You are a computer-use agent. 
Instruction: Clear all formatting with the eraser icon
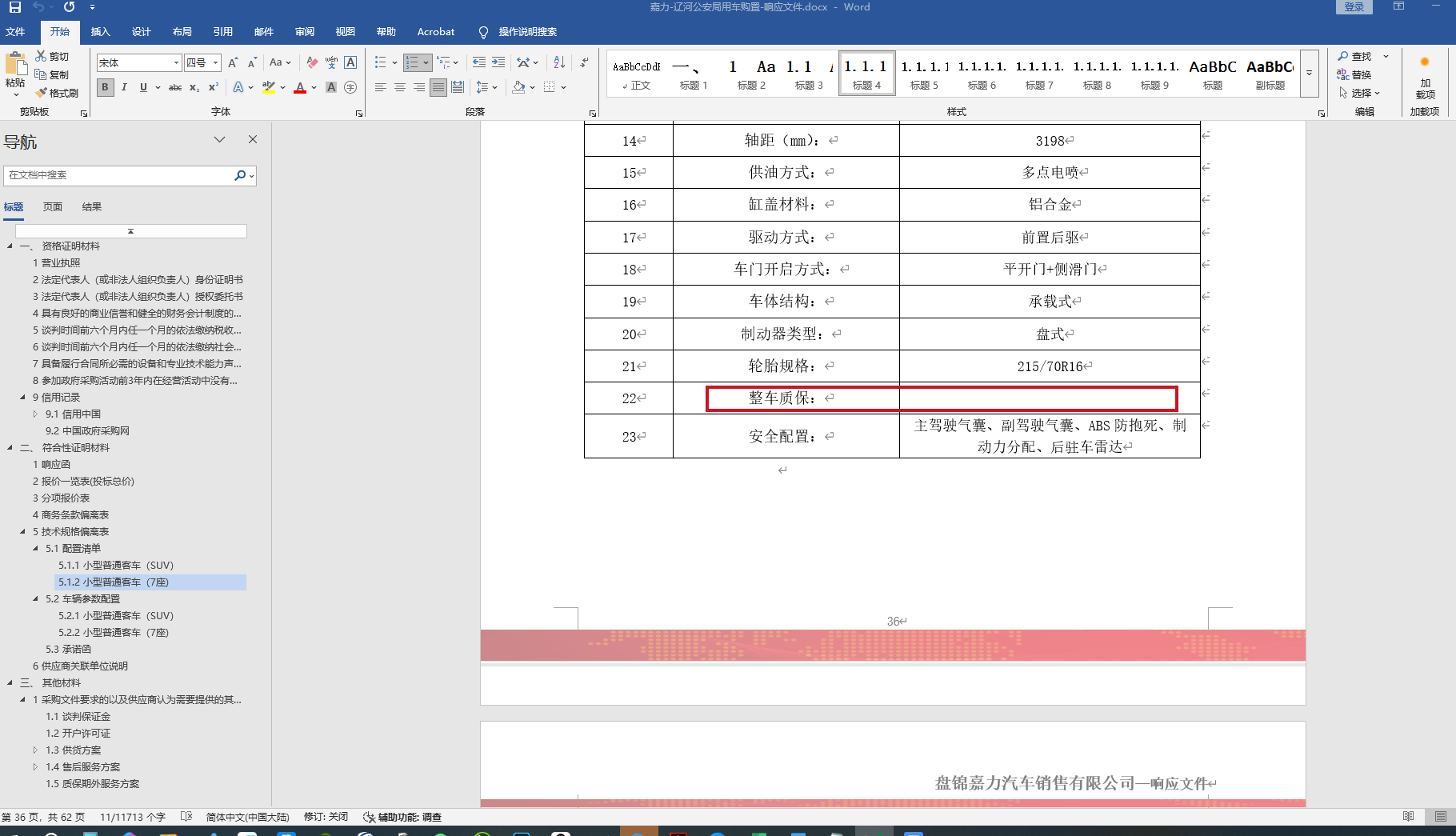(312, 62)
